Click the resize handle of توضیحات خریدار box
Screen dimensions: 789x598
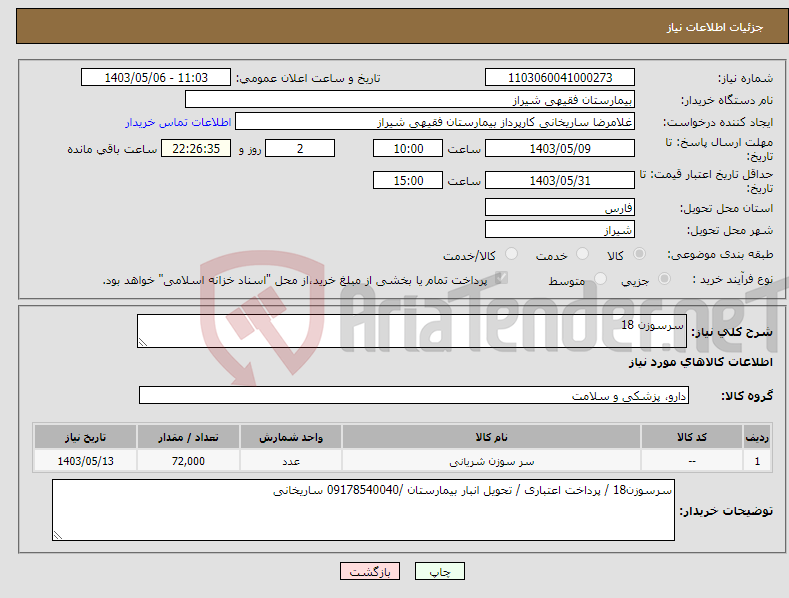click(58, 535)
